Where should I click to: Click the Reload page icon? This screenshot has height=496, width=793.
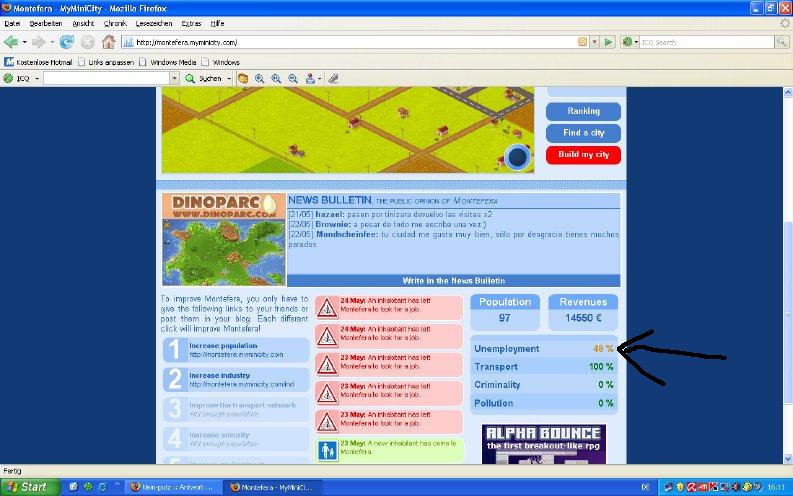[x=67, y=42]
